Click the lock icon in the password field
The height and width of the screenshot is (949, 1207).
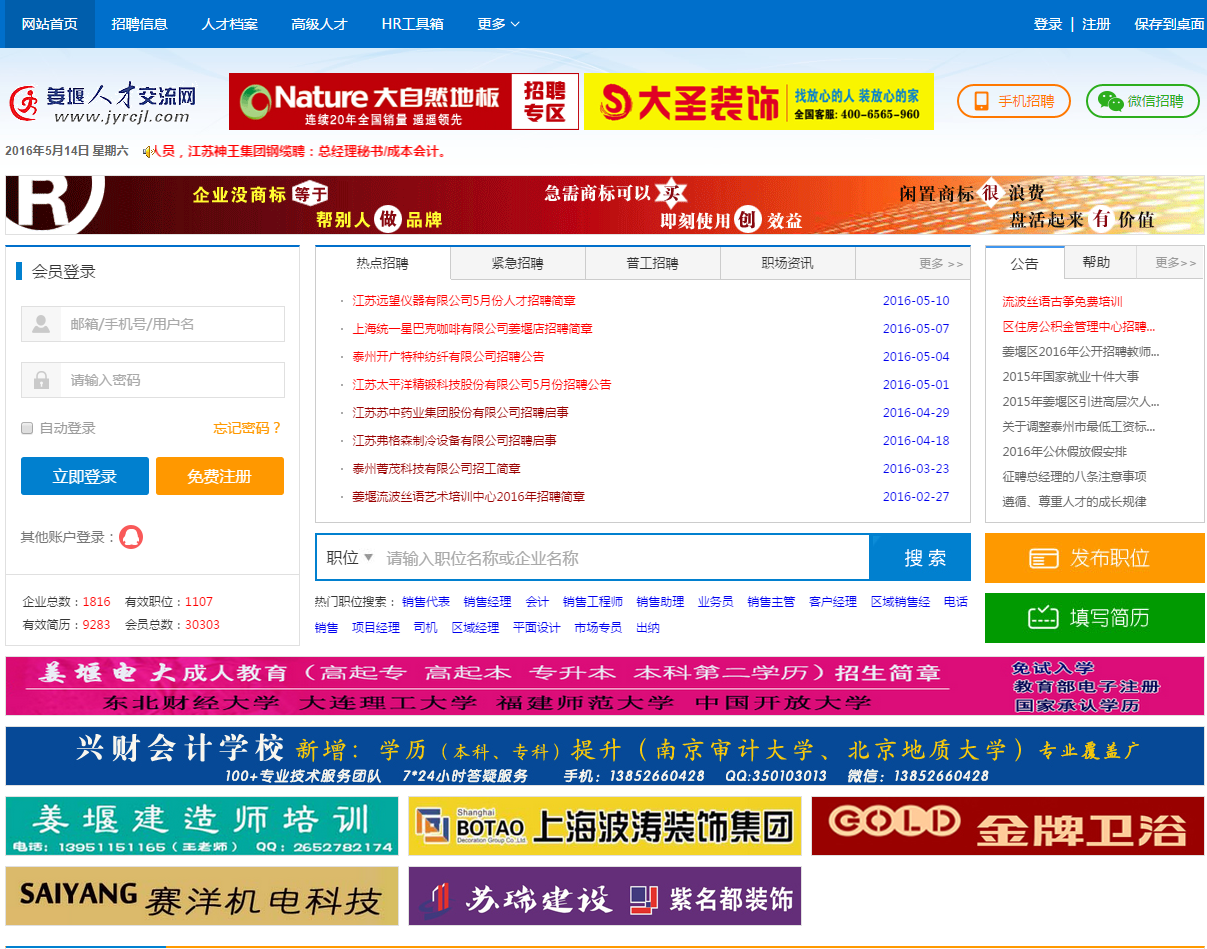pyautogui.click(x=41, y=380)
